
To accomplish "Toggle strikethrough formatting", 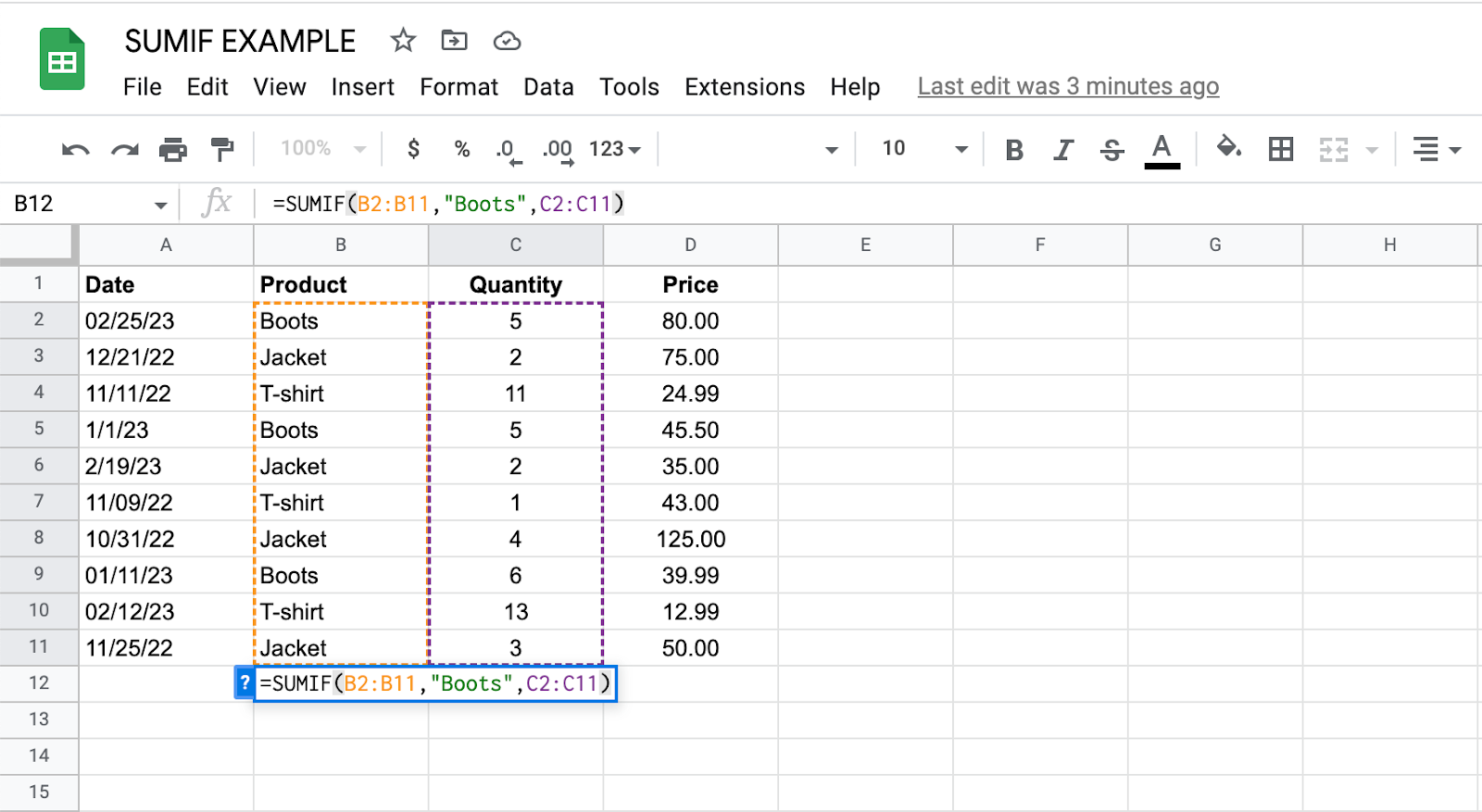I will (1112, 149).
